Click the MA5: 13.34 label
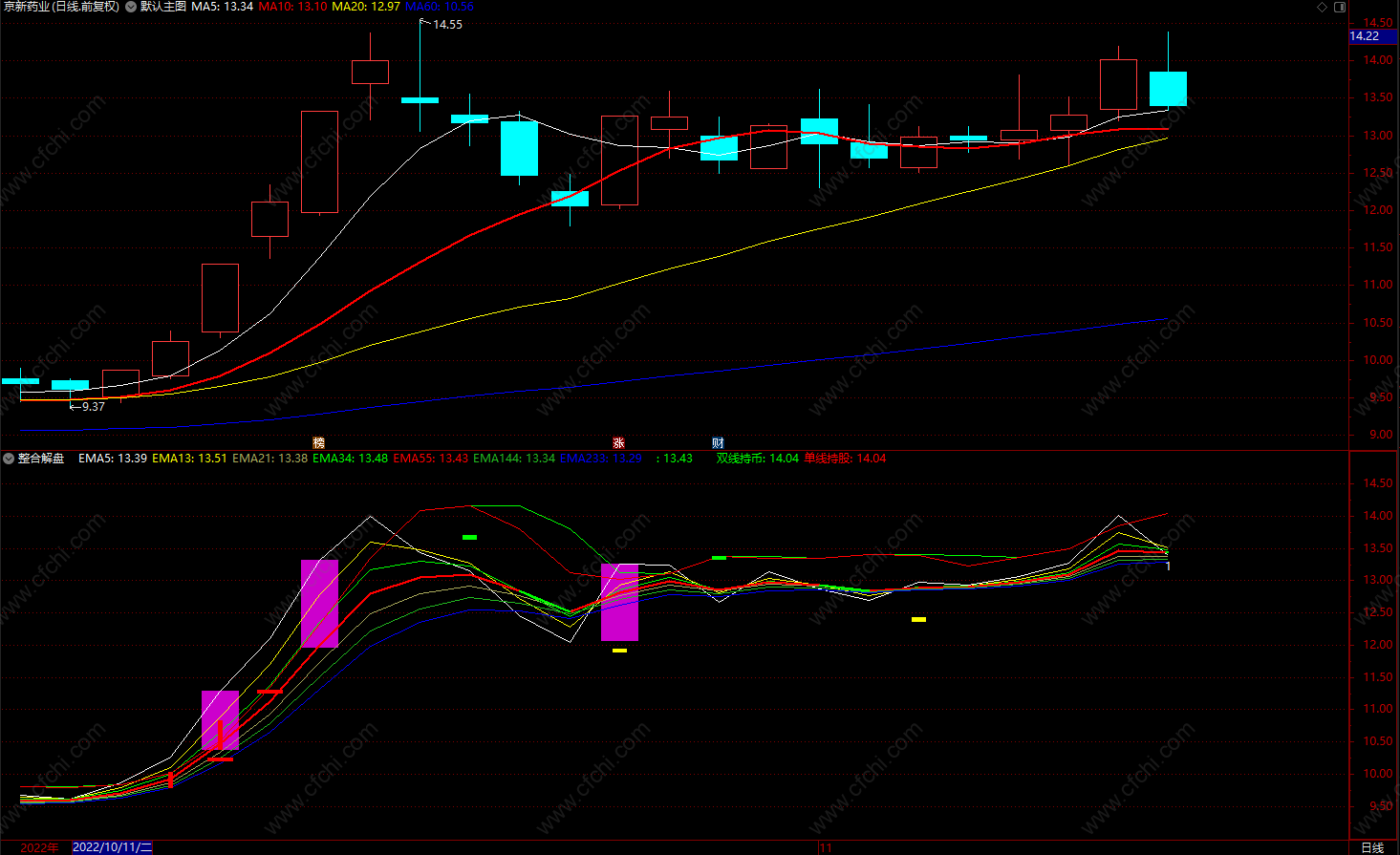Viewport: 1400px width, 855px height. 223,7
